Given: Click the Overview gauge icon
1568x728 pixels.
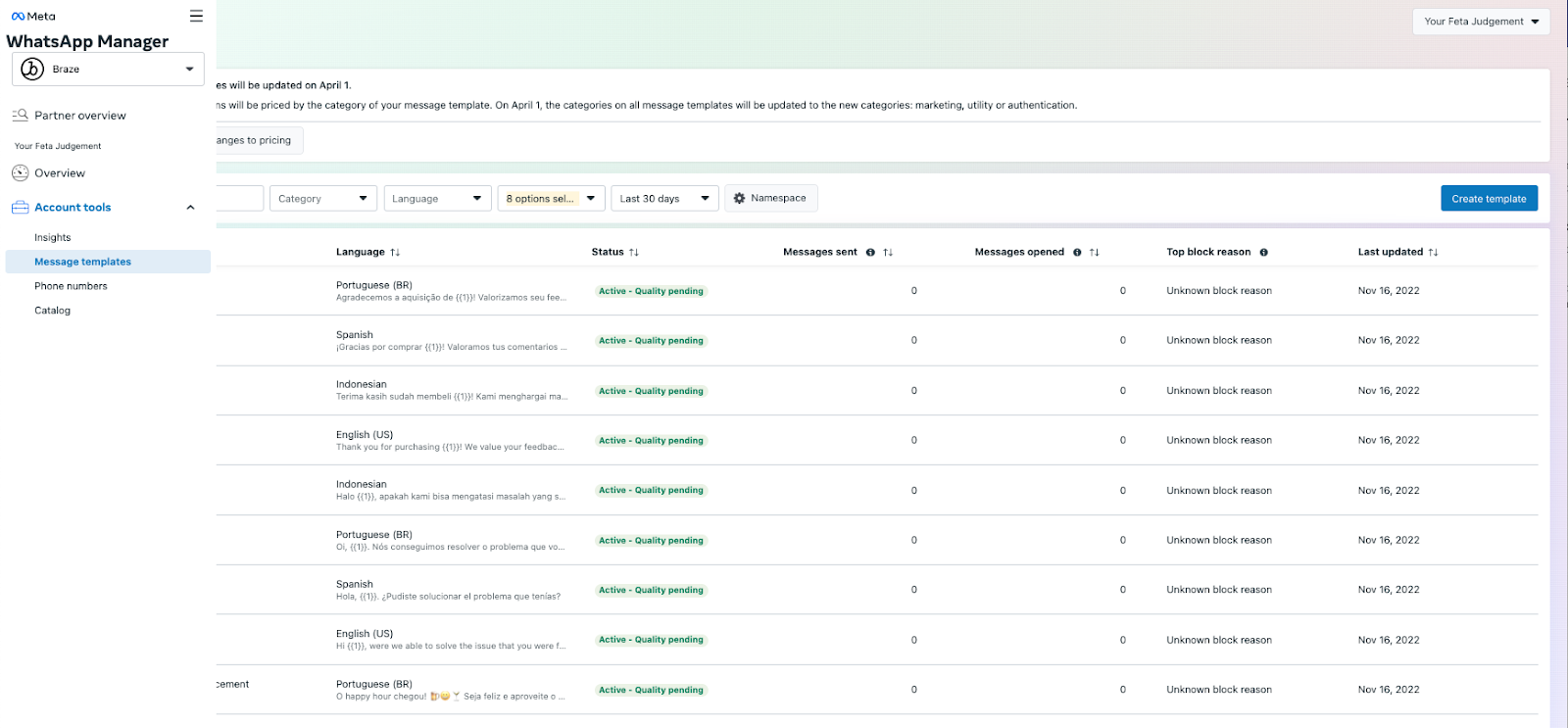Looking at the screenshot, I should (x=20, y=173).
